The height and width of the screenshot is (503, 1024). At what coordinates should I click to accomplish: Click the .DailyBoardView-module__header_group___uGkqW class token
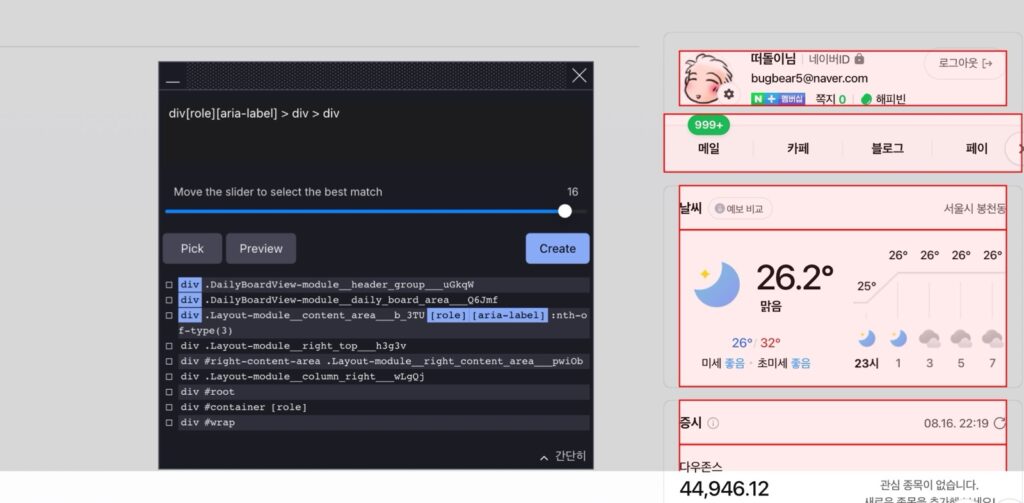(340, 285)
